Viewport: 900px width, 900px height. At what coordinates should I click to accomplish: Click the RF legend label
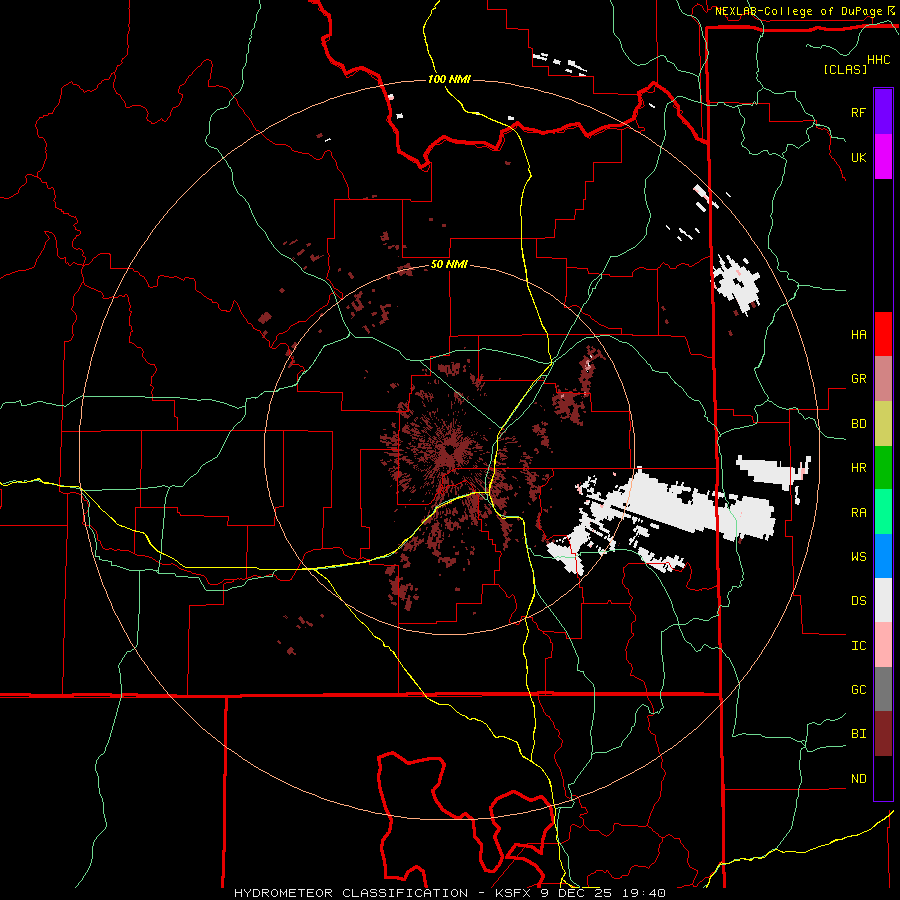coord(858,113)
